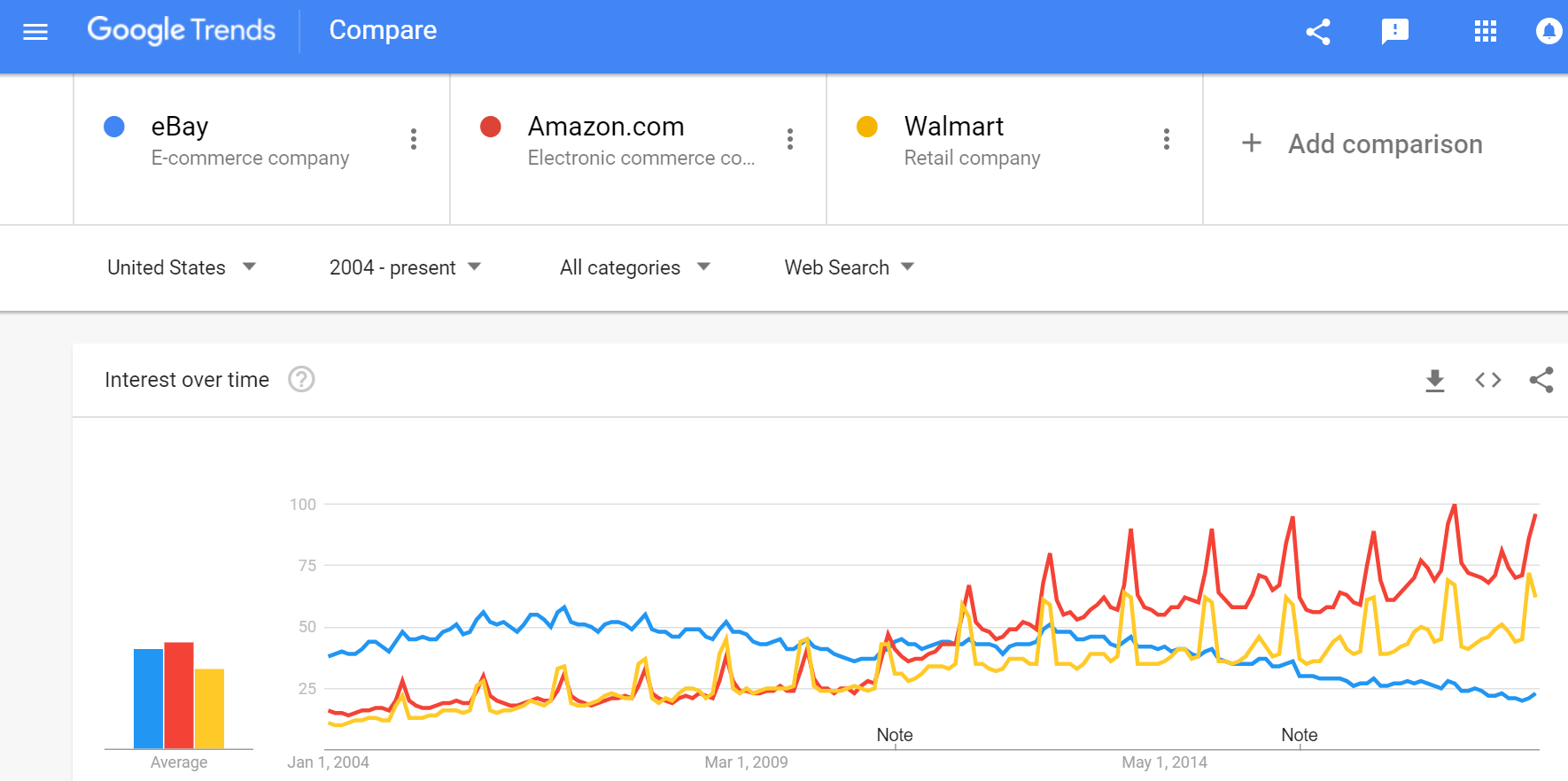The height and width of the screenshot is (781, 1568).
Task: Open the Google apps grid
Action: (x=1486, y=32)
